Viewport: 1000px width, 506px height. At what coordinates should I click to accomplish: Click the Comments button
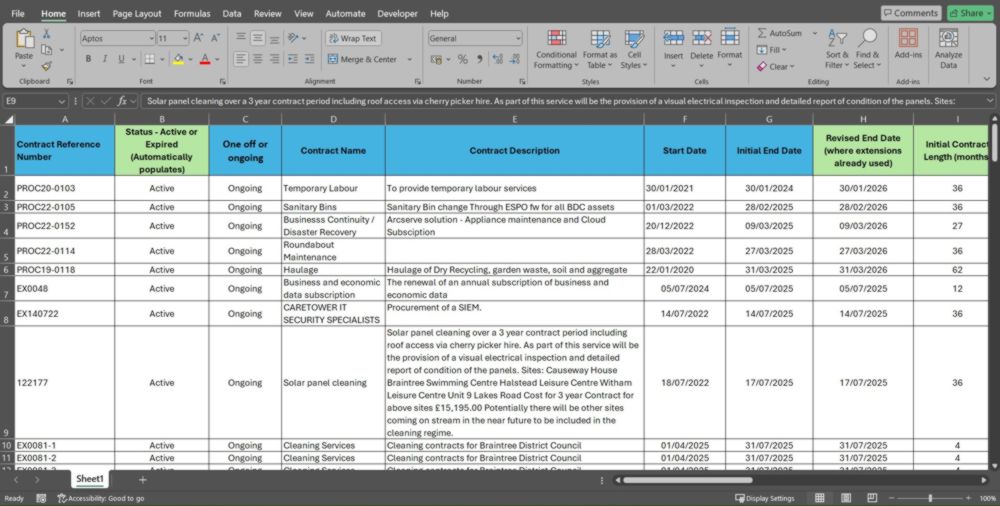pyautogui.click(x=911, y=13)
